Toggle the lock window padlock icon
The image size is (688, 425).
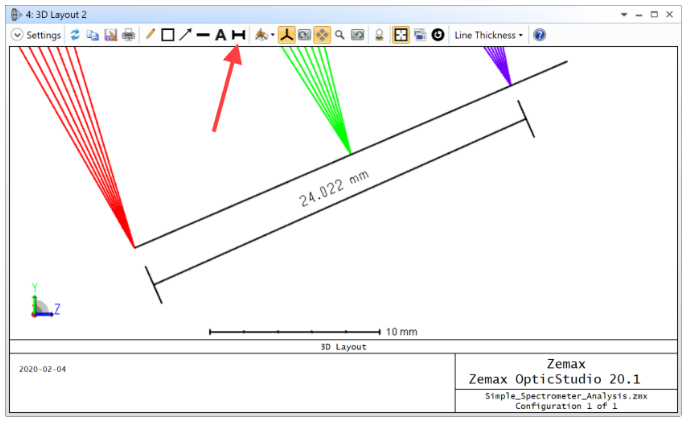[x=380, y=35]
